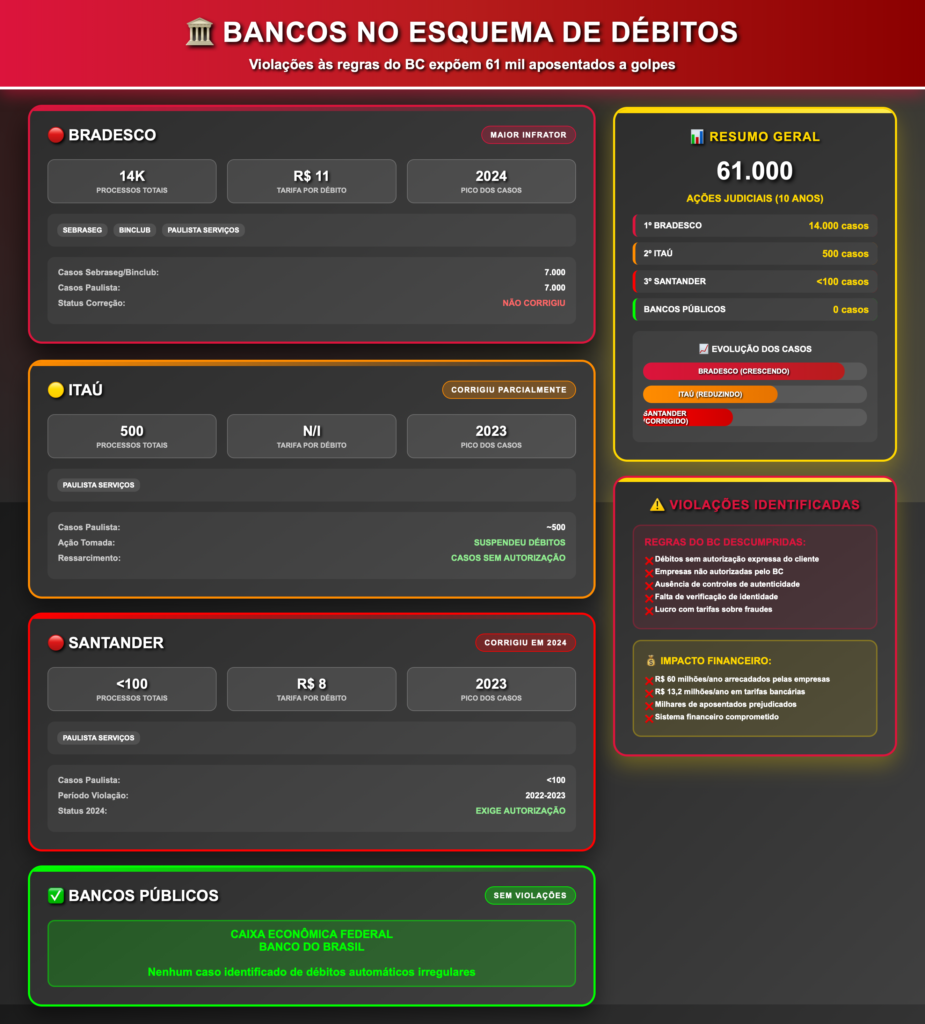Click the 7.000 value for Casos Sebraseg/Binclub
This screenshot has width=925, height=1024.
(555, 272)
